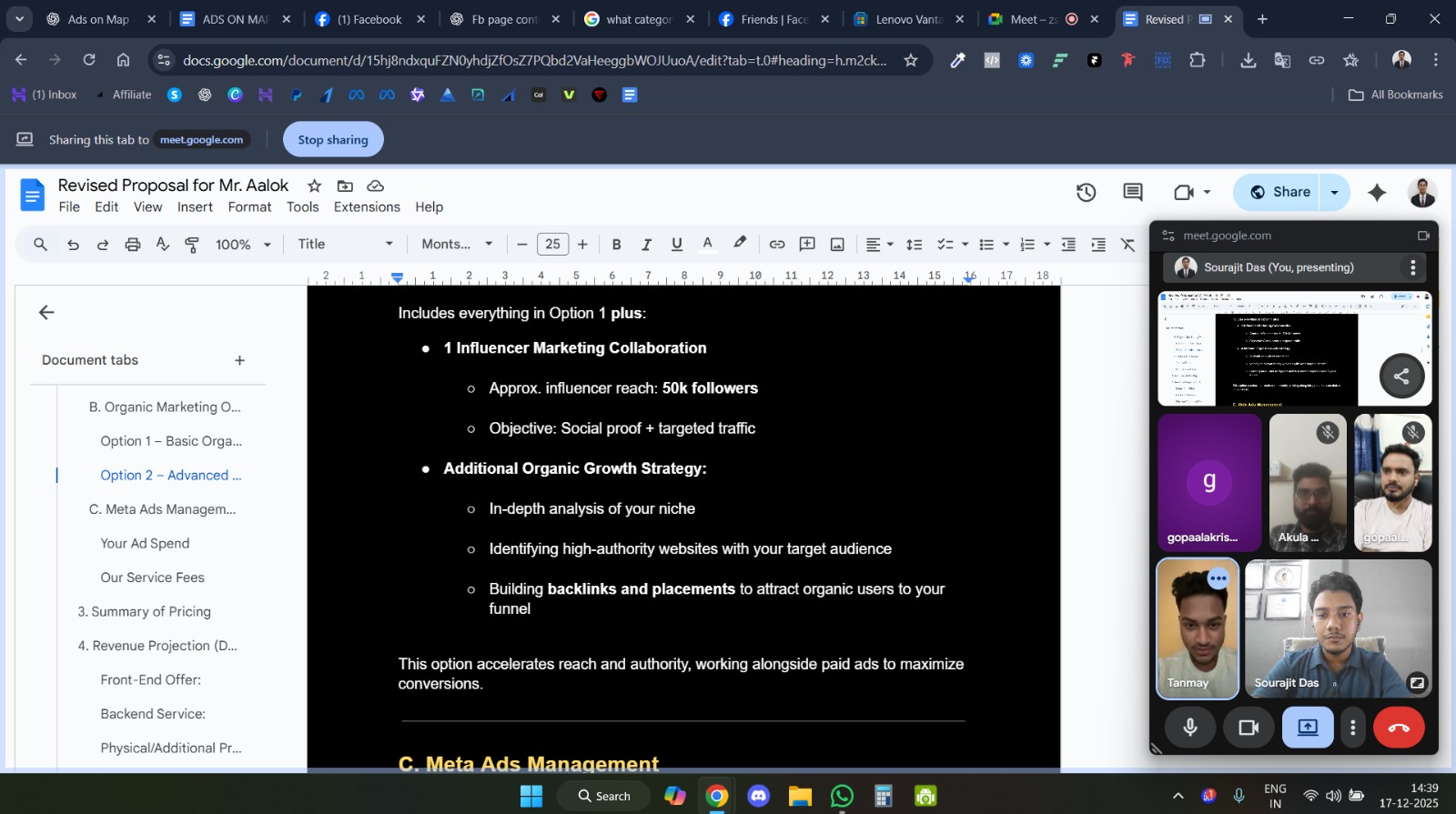
Task: Select the paint format tool
Action: coord(192,244)
